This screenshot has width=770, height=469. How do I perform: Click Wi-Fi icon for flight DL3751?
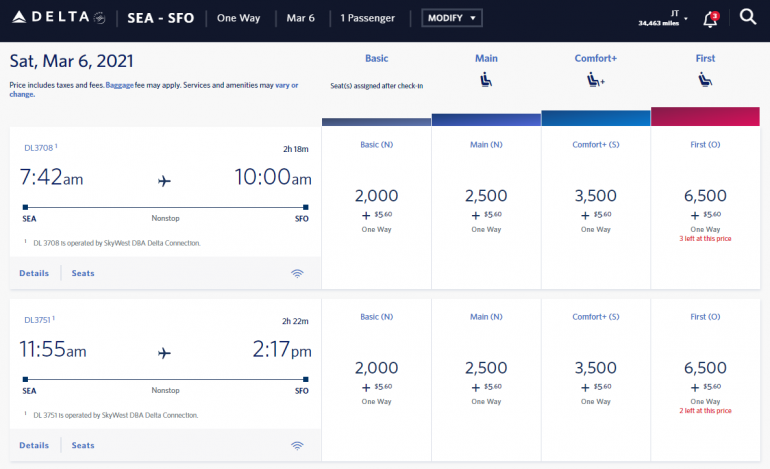[297, 445]
